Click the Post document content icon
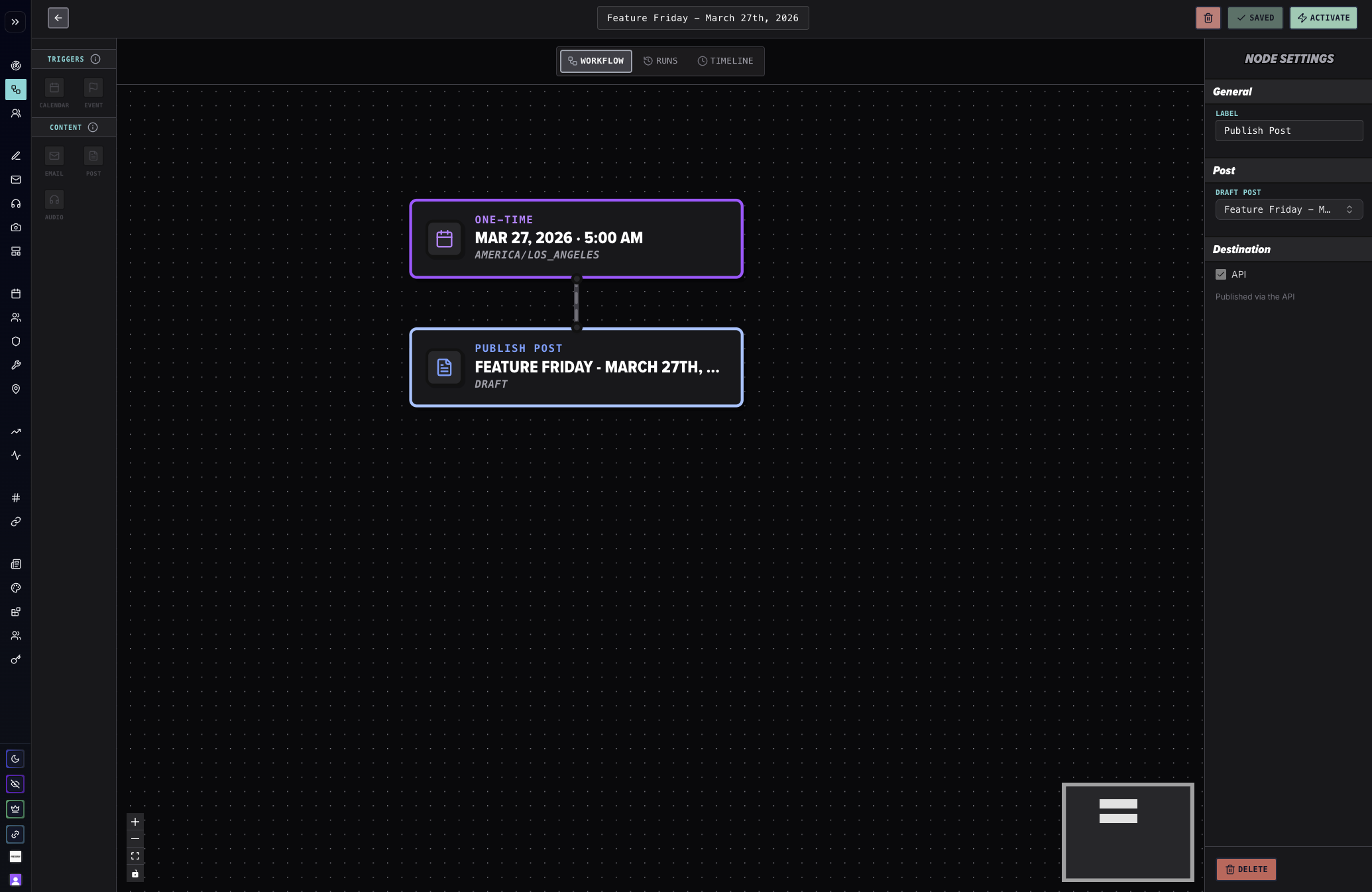This screenshot has height=892, width=1372. 93,156
